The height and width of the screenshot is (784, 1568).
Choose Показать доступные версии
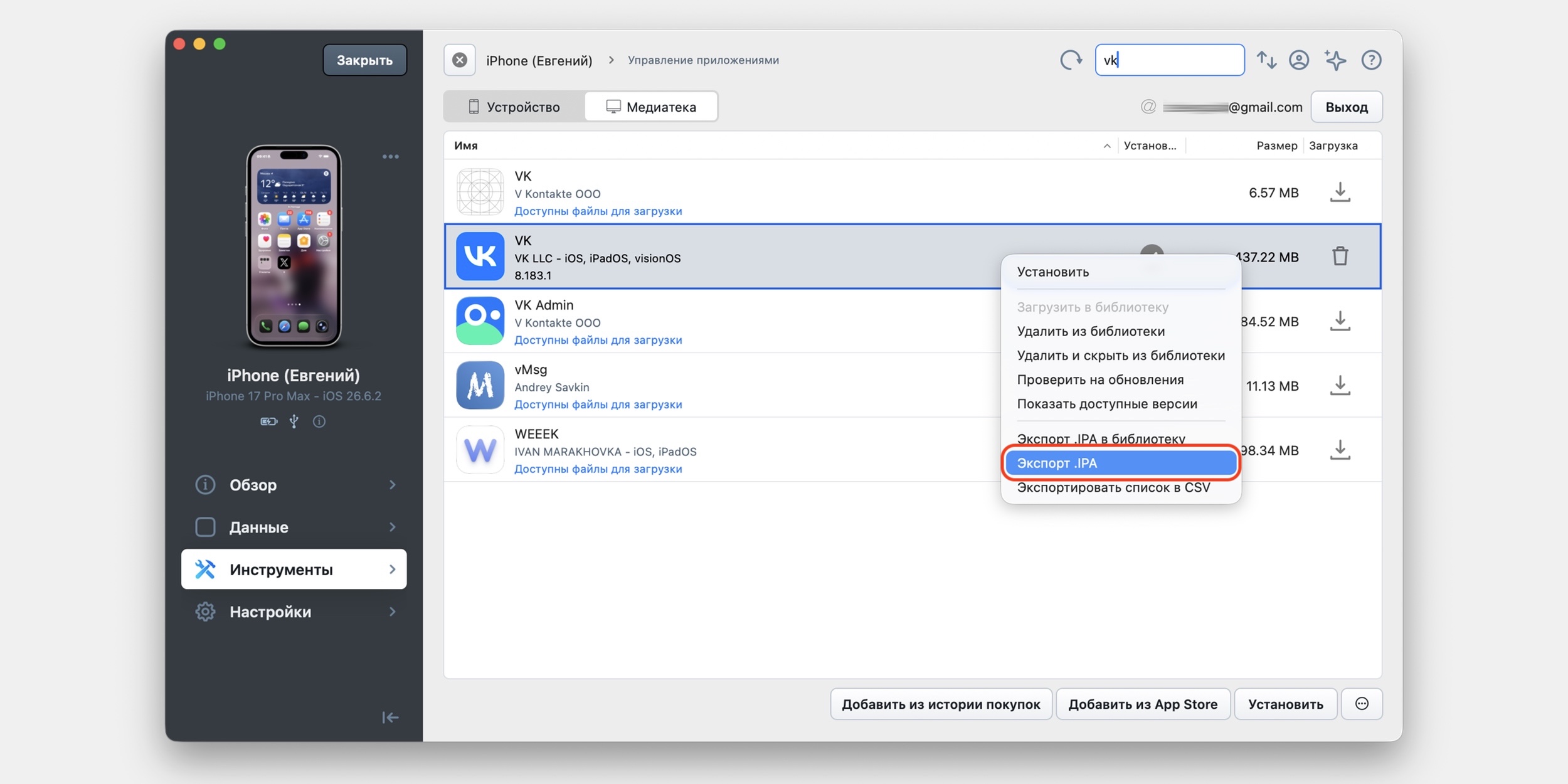(1121, 404)
